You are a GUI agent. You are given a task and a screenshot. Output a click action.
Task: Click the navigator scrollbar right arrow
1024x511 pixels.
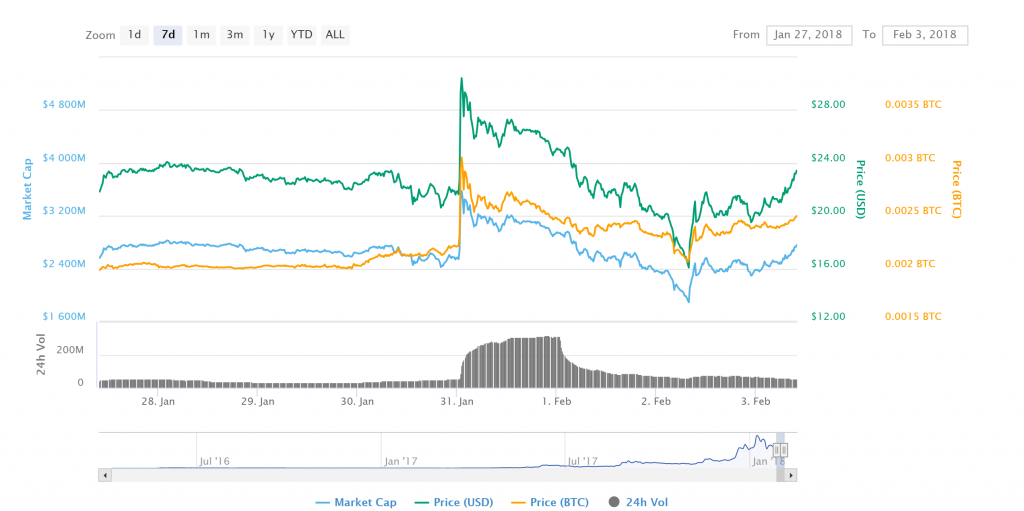click(792, 475)
